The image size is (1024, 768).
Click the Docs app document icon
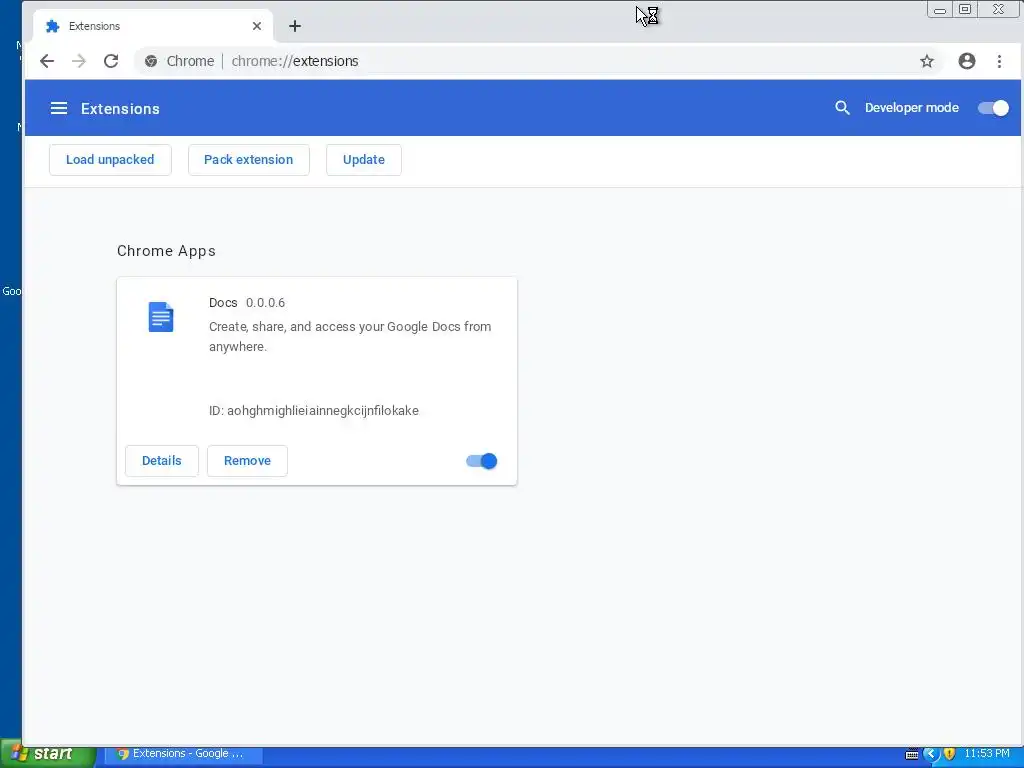[161, 317]
